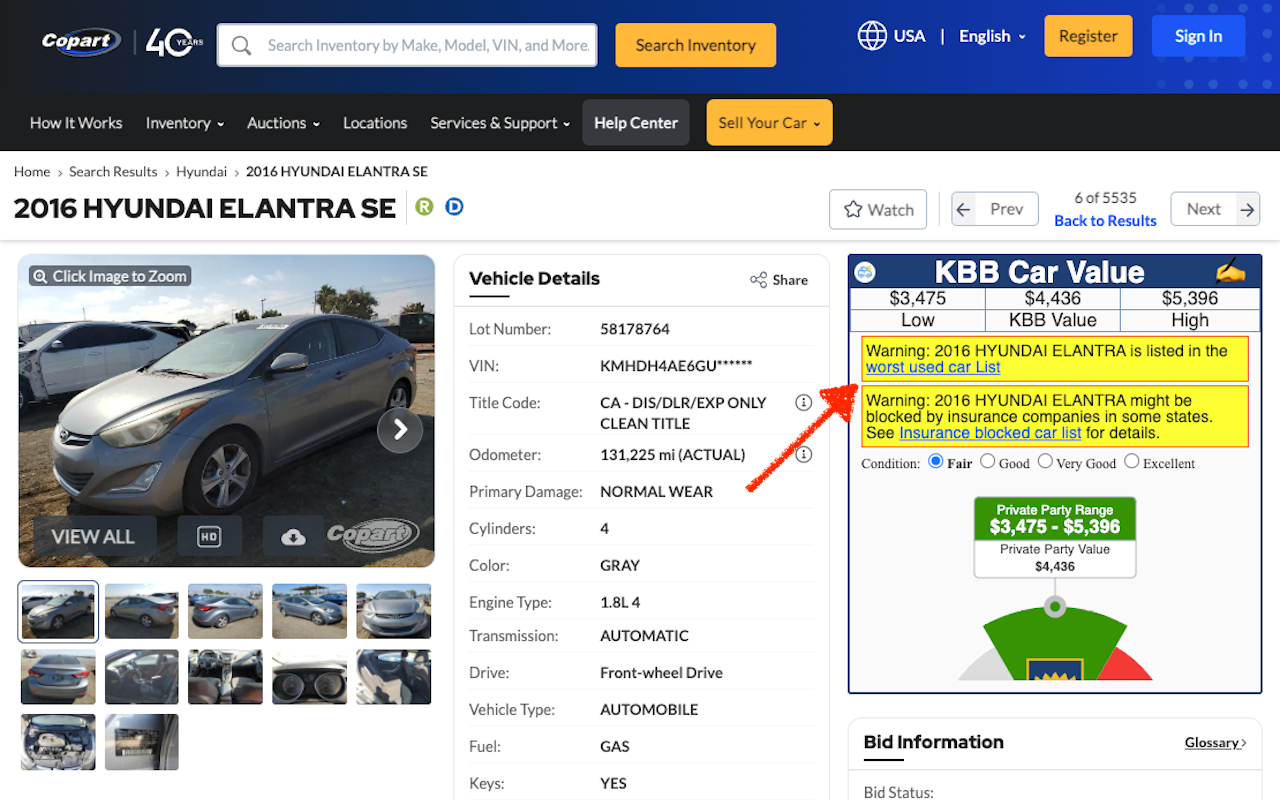Image resolution: width=1280 pixels, height=800 pixels.
Task: Select the Very Good condition radio
Action: [1045, 462]
